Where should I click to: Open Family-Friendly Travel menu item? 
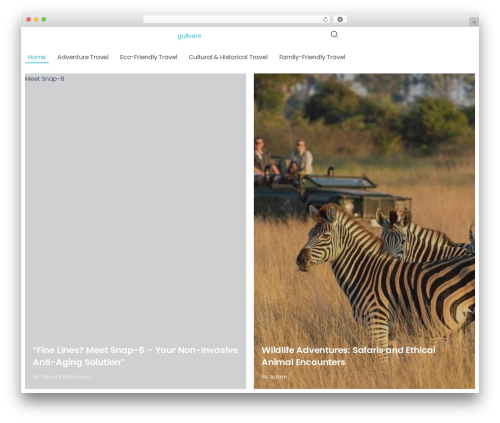coord(312,57)
